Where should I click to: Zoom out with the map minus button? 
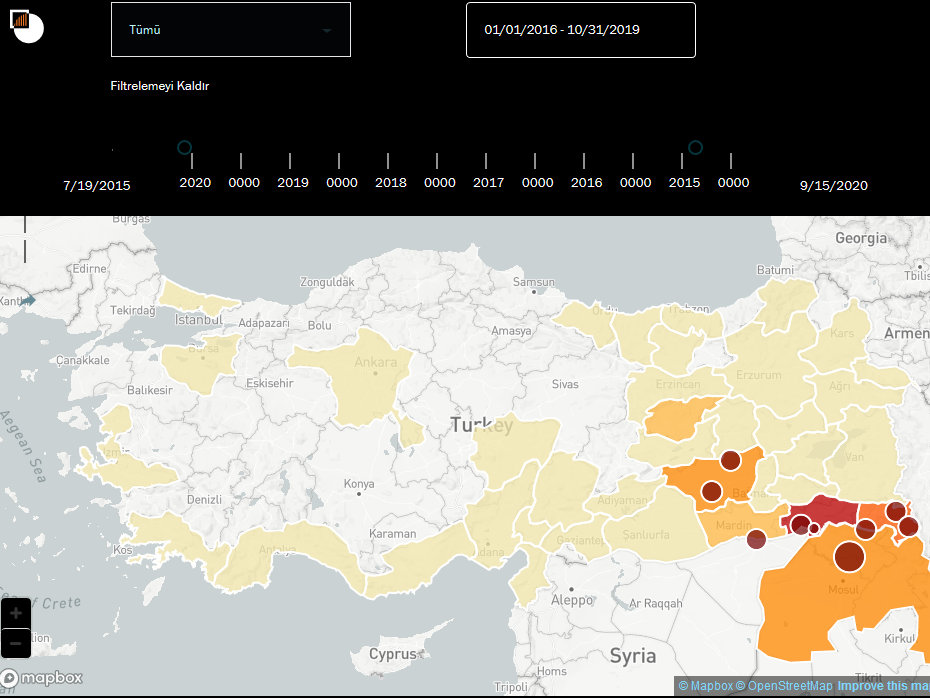tap(16, 643)
